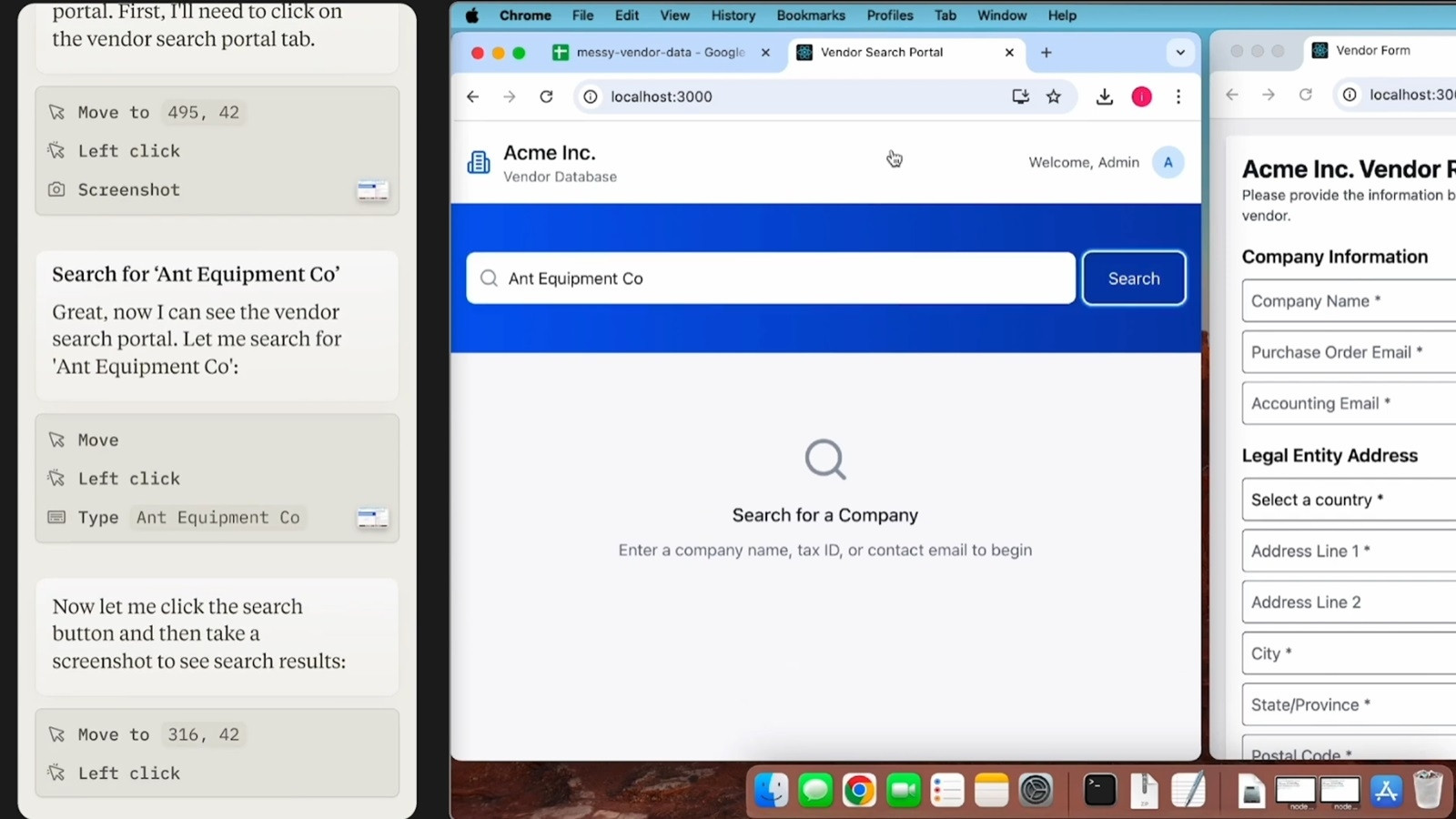Open screenshot thumbnail beside Type Ant Equipment Co
The height and width of the screenshot is (819, 1456).
(372, 518)
